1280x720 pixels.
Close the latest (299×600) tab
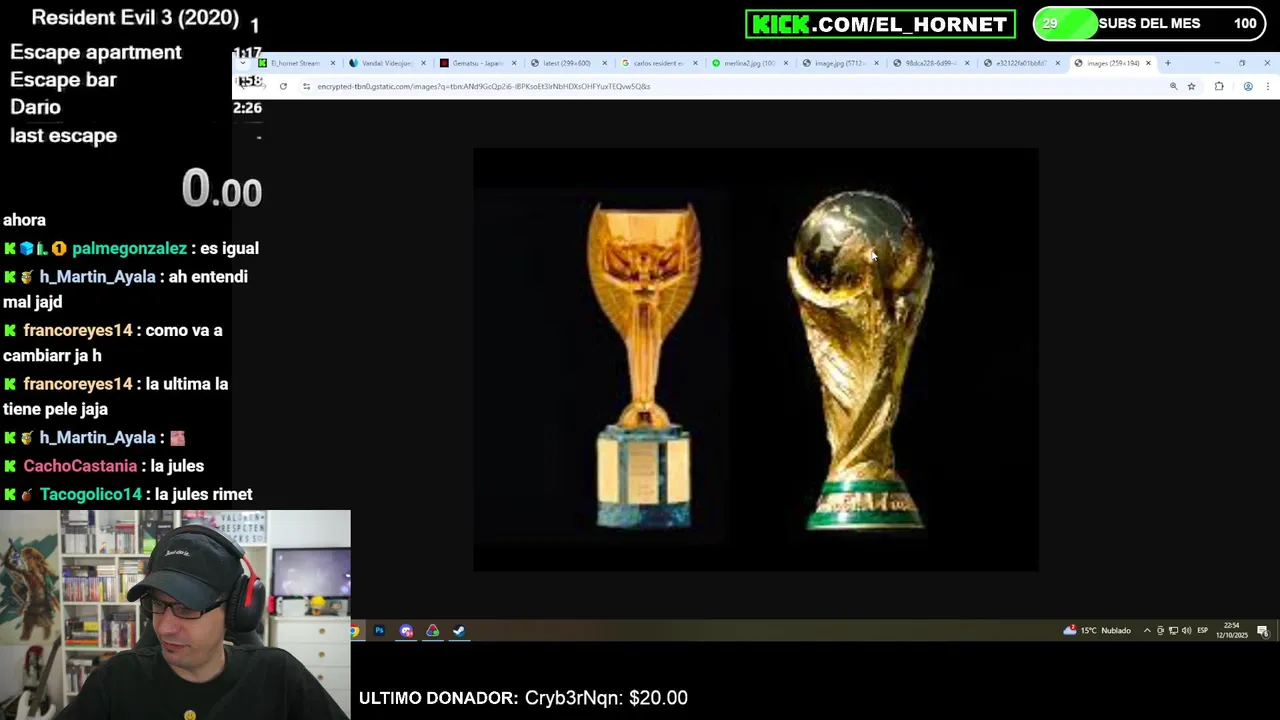[604, 63]
